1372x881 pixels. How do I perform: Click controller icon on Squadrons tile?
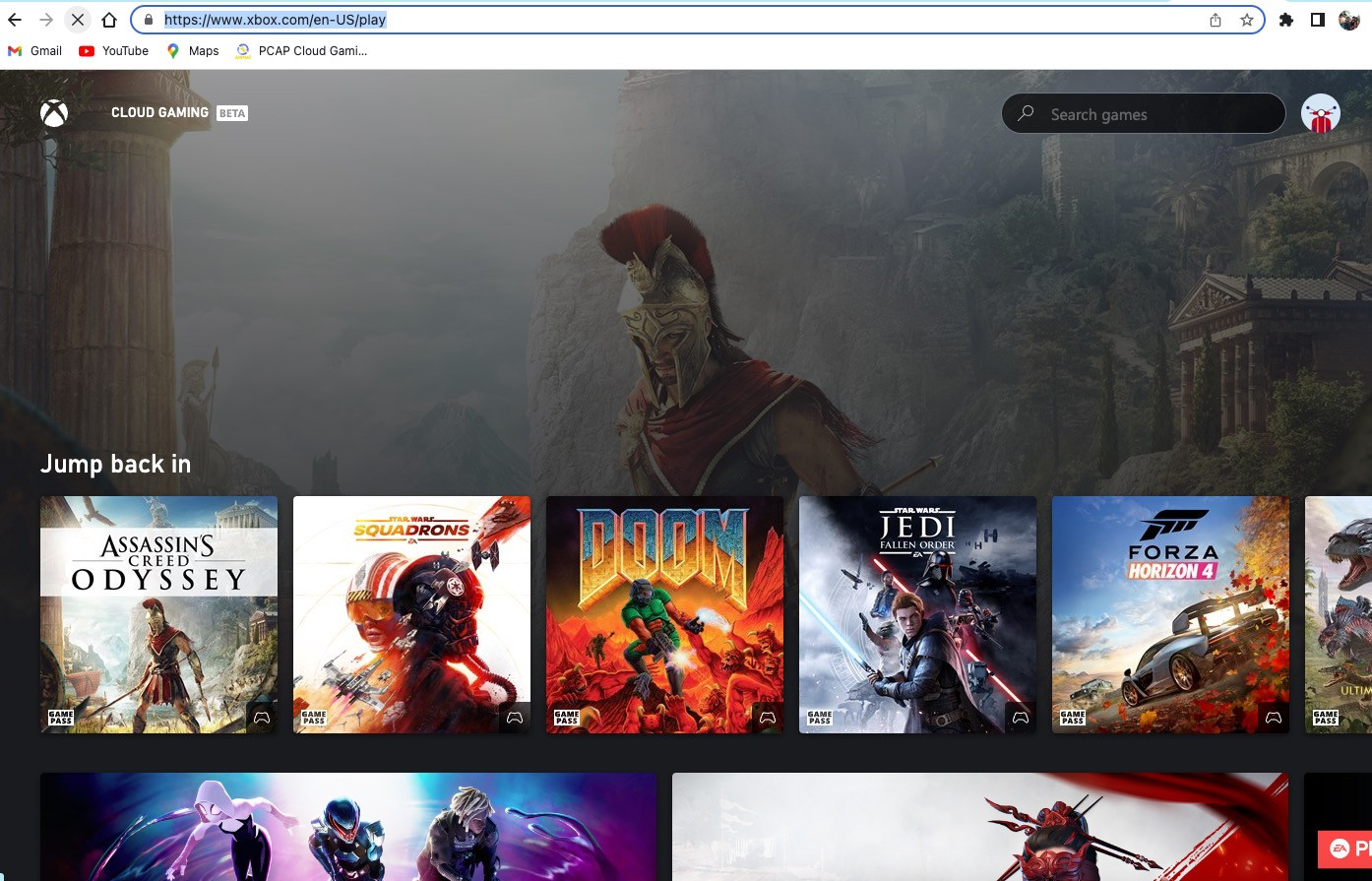coord(515,718)
